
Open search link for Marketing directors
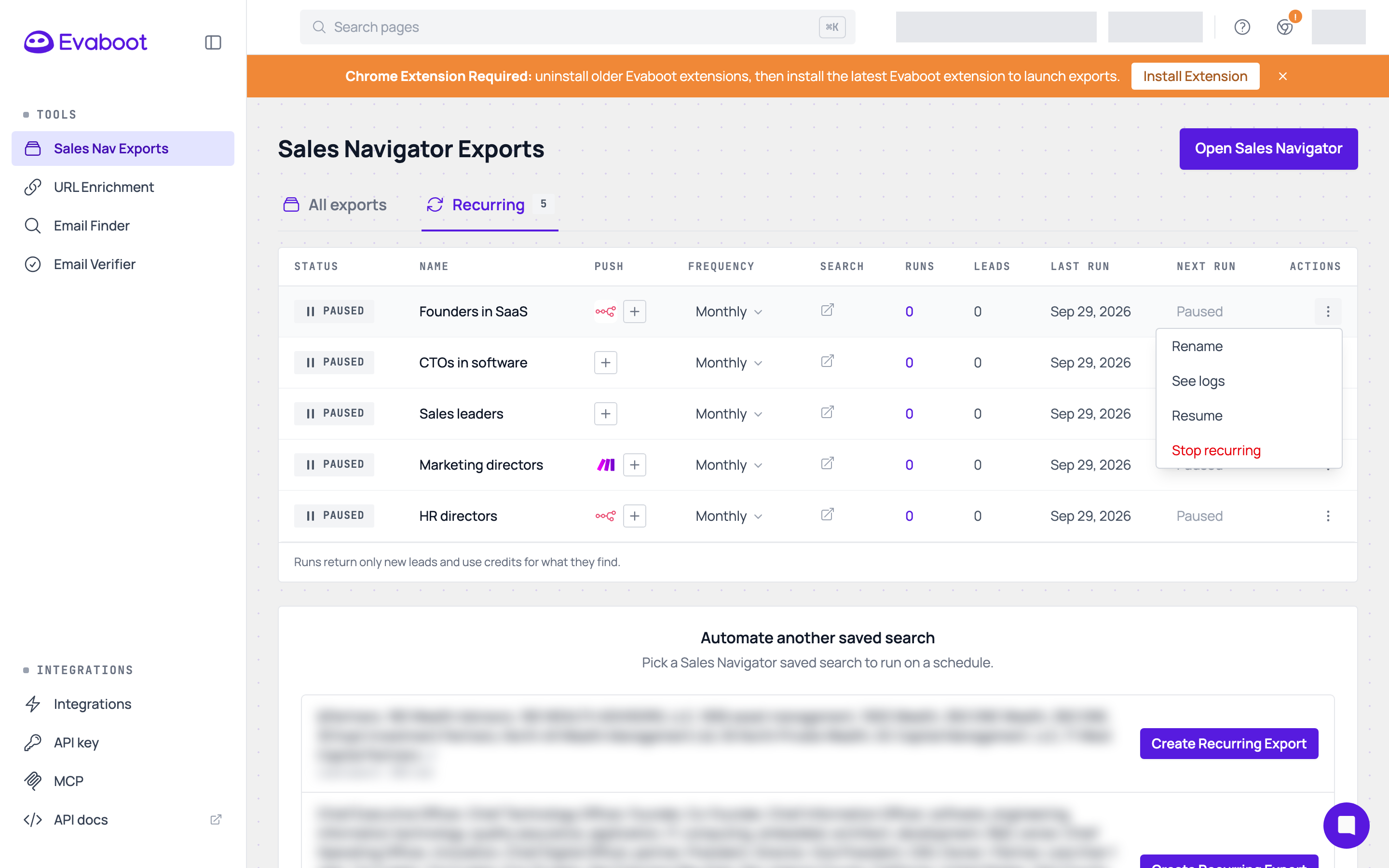coord(827,464)
